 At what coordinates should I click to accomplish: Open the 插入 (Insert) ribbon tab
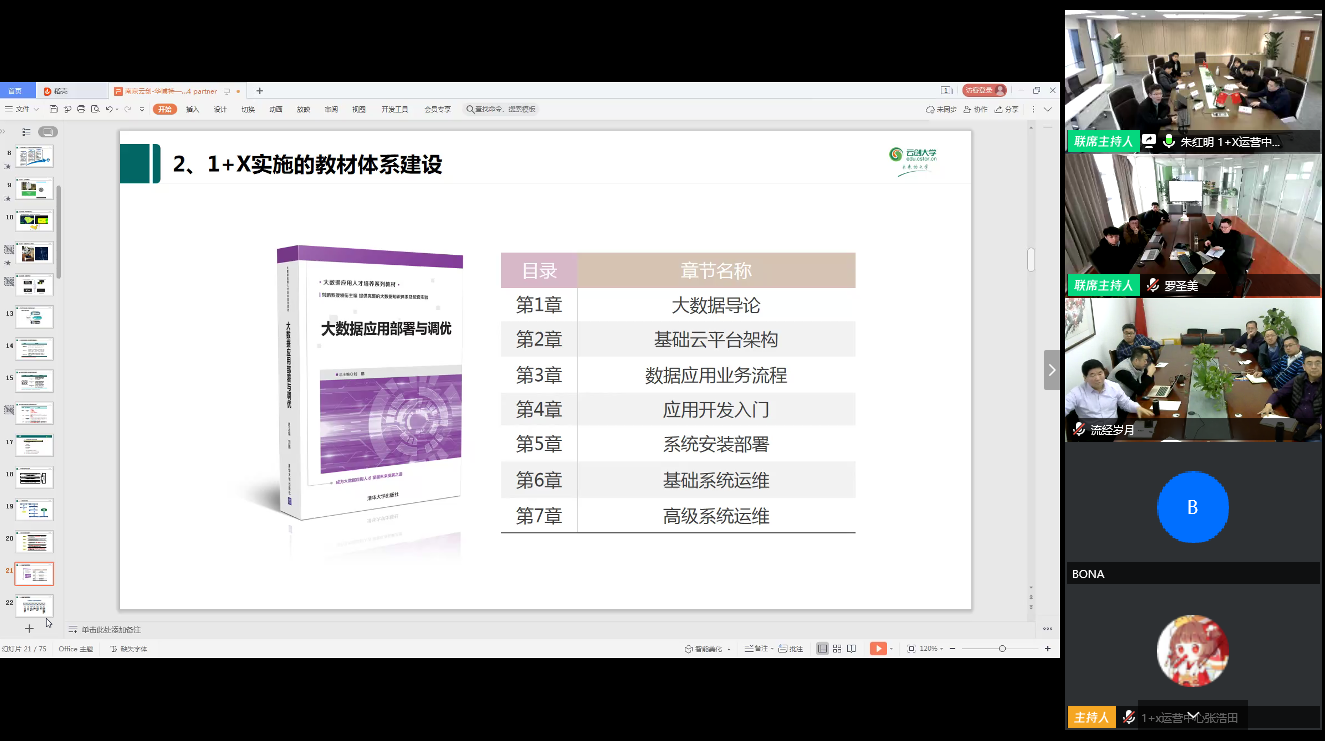point(192,109)
